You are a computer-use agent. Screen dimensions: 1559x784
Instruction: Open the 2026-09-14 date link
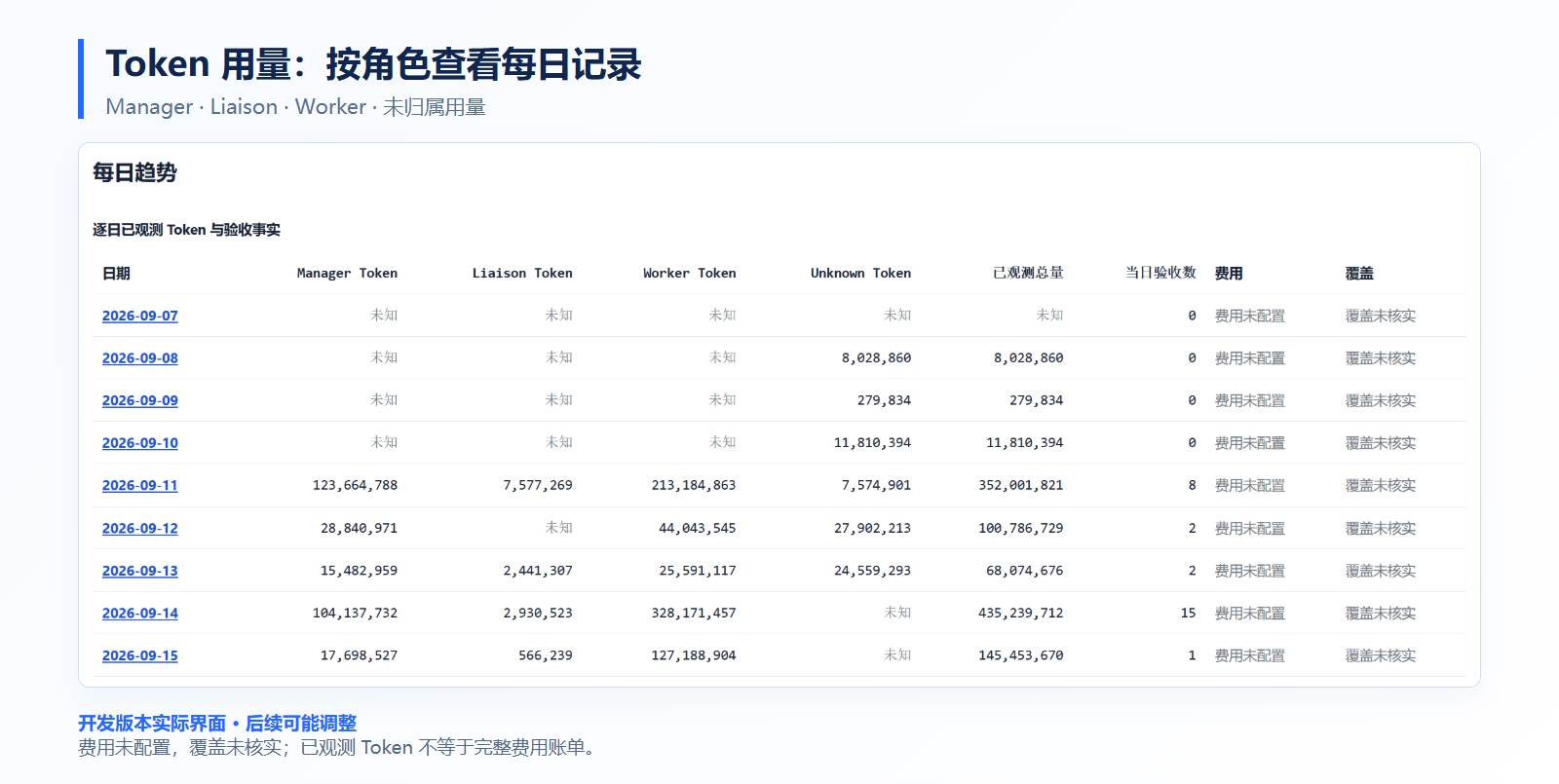pos(140,613)
